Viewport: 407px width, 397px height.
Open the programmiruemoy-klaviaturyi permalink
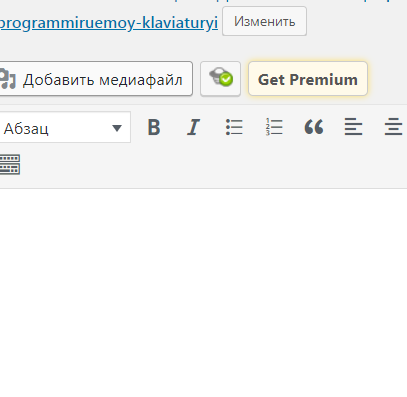pyautogui.click(x=109, y=23)
